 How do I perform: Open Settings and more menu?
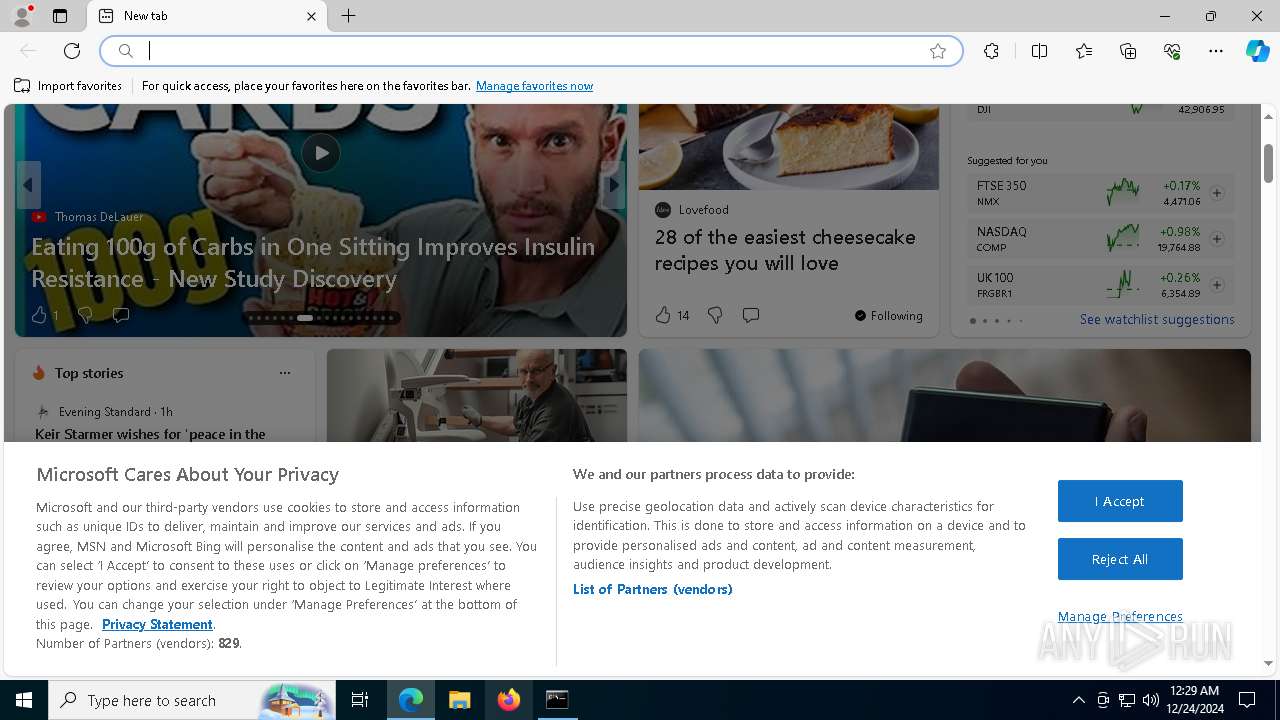click(1216, 51)
